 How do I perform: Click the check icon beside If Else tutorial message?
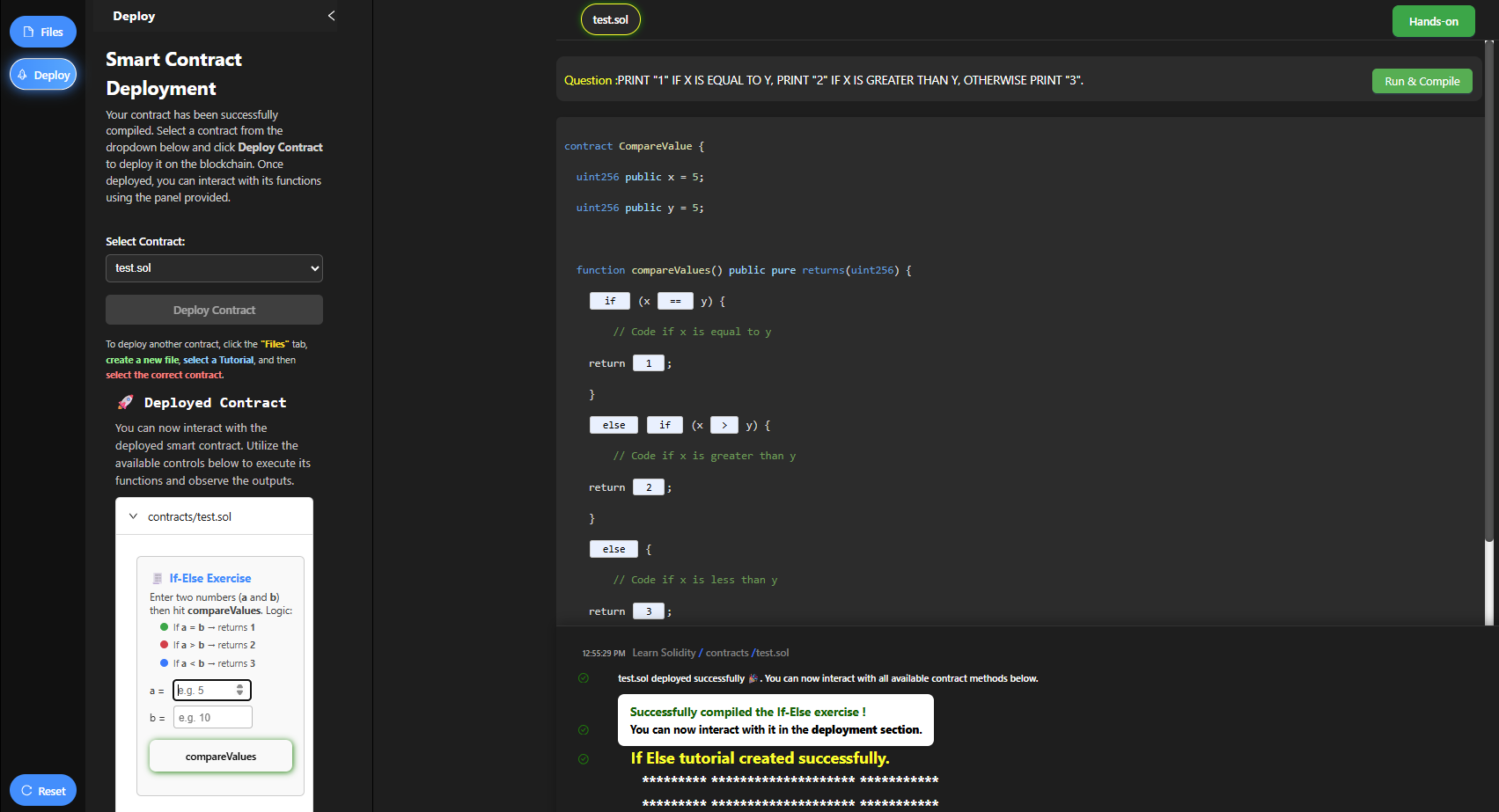pyautogui.click(x=584, y=759)
